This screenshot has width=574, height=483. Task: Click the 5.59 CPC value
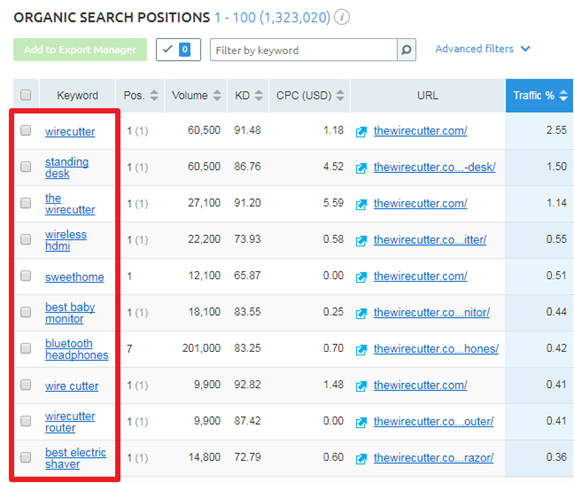[333, 203]
